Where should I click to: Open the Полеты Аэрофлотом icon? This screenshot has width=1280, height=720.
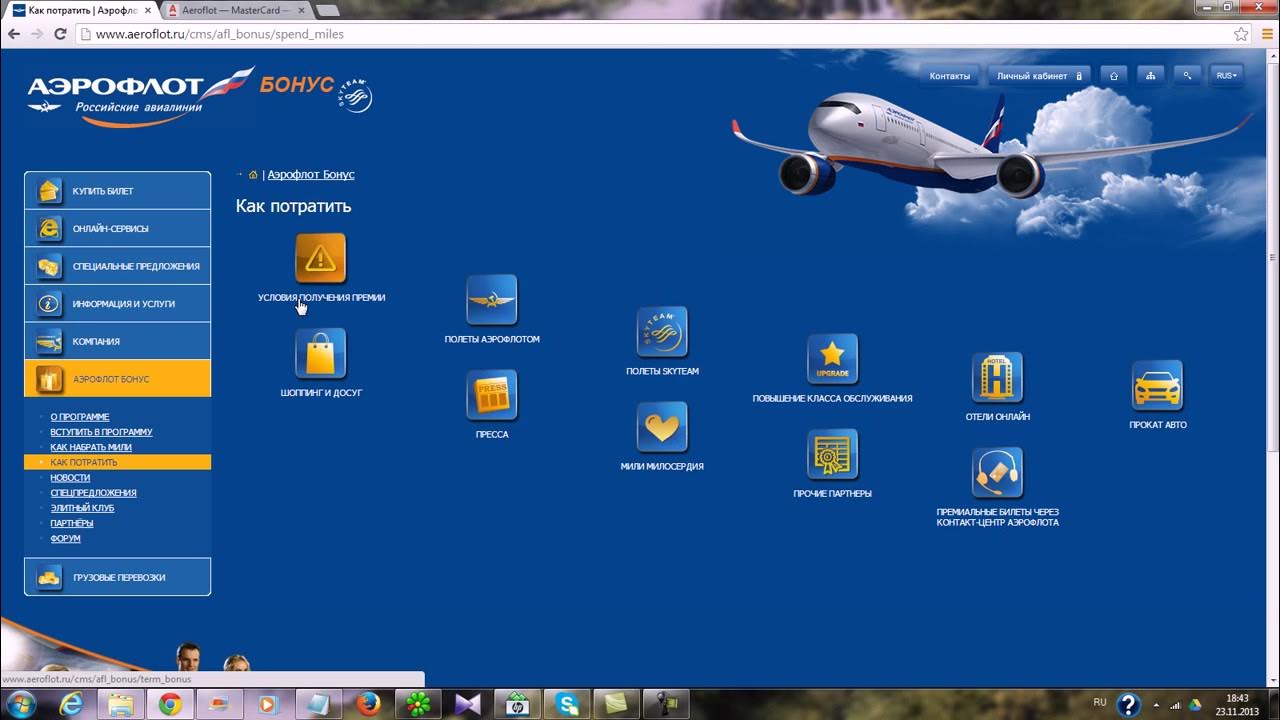[492, 300]
